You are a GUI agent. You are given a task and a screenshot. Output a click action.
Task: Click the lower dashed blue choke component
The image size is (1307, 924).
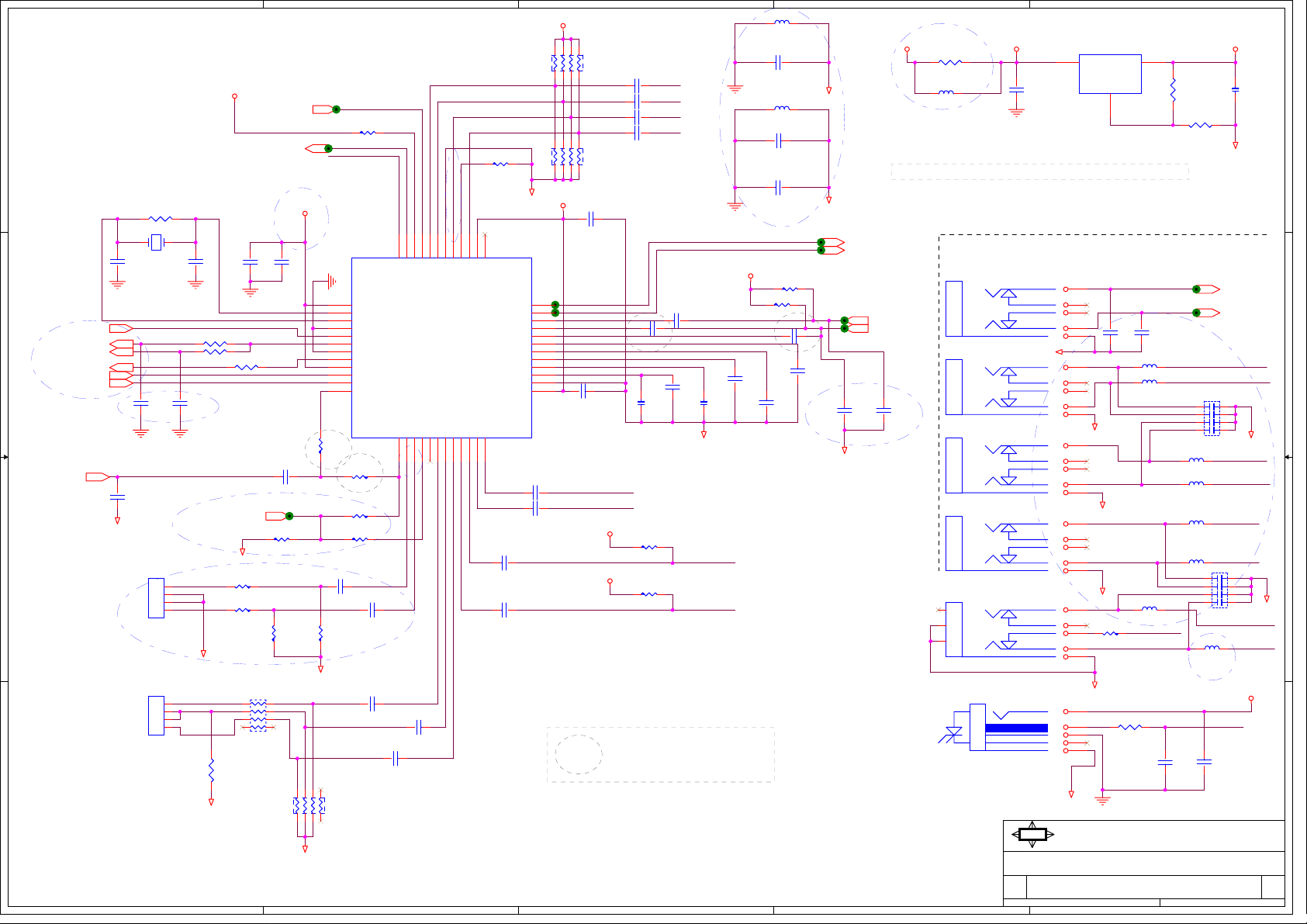[x=1219, y=590]
